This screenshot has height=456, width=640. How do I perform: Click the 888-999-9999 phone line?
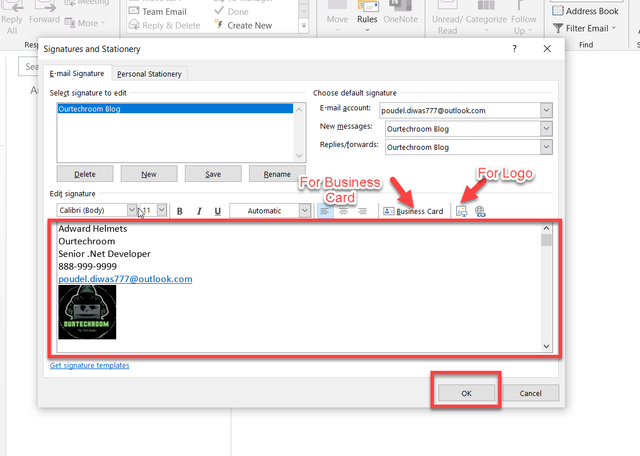pyautogui.click(x=87, y=267)
